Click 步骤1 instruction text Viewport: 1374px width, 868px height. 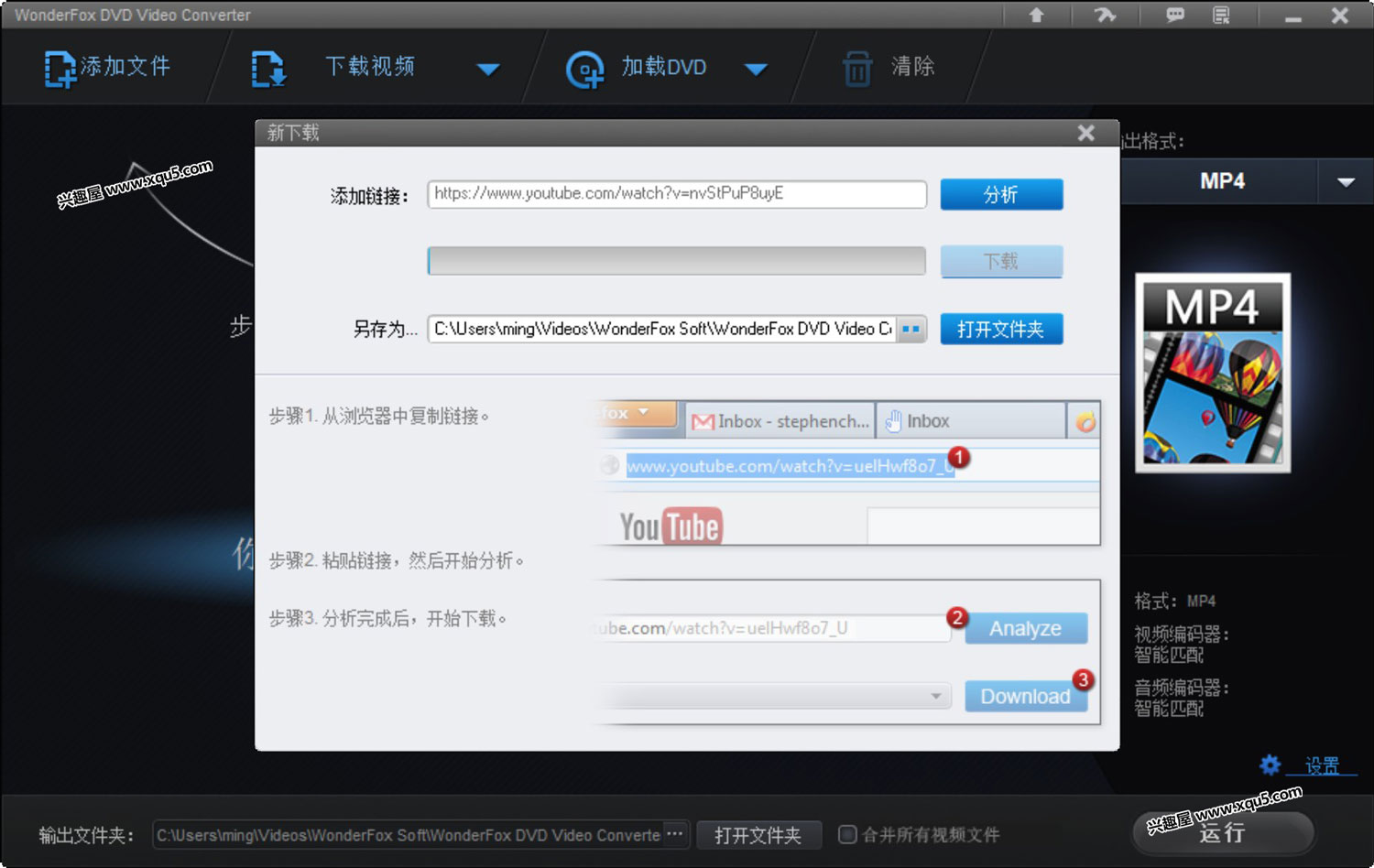point(378,417)
